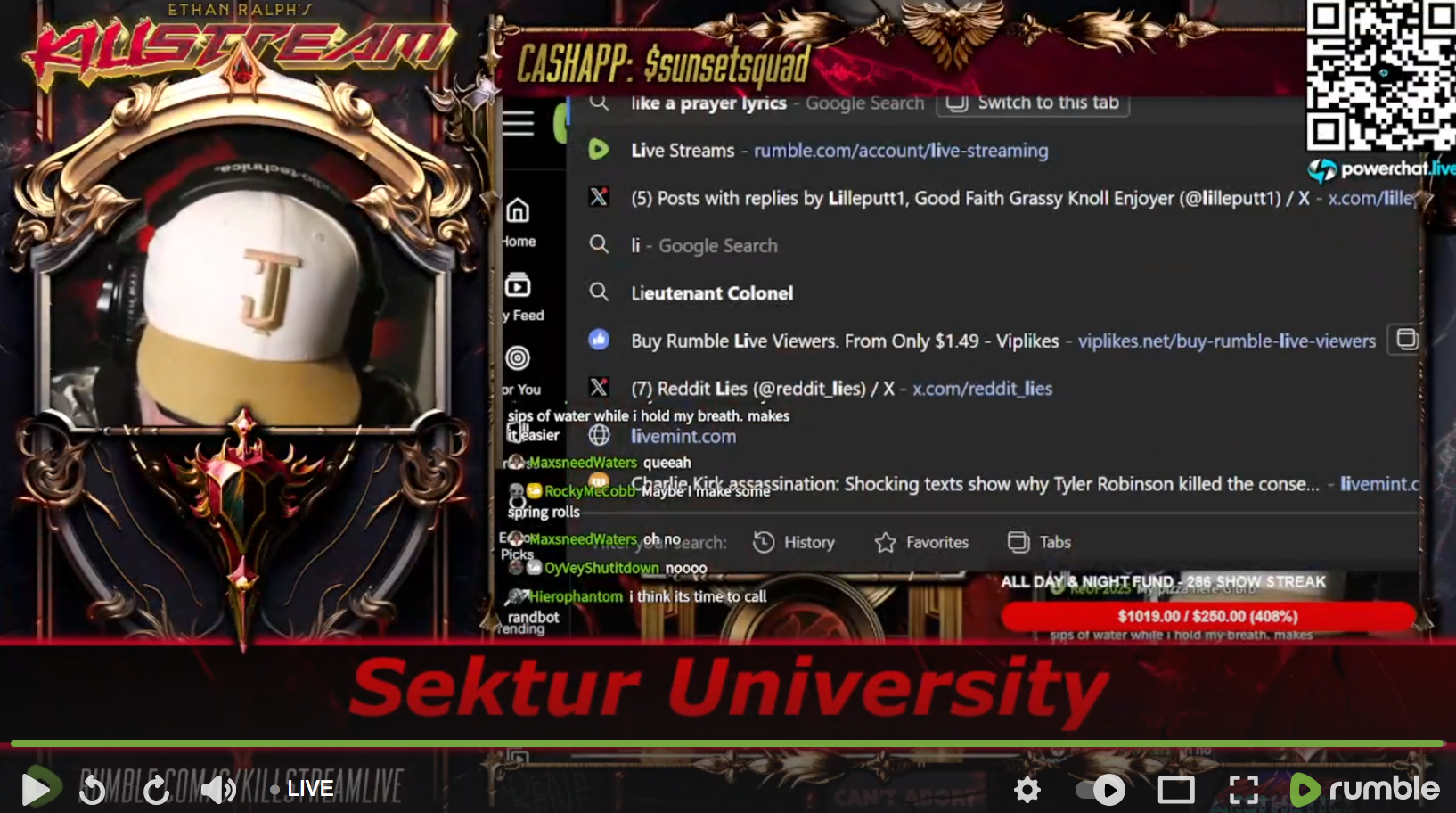Skip forward using the forward arrow

(x=156, y=789)
